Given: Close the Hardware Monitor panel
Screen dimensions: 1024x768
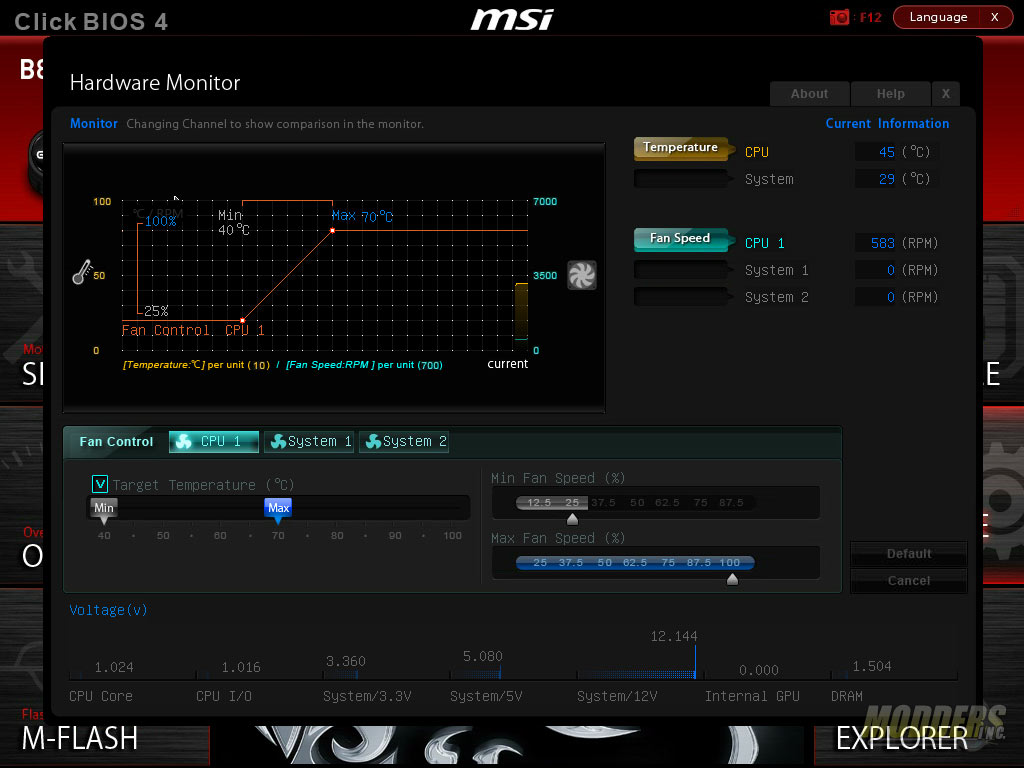Looking at the screenshot, I should tap(946, 94).
